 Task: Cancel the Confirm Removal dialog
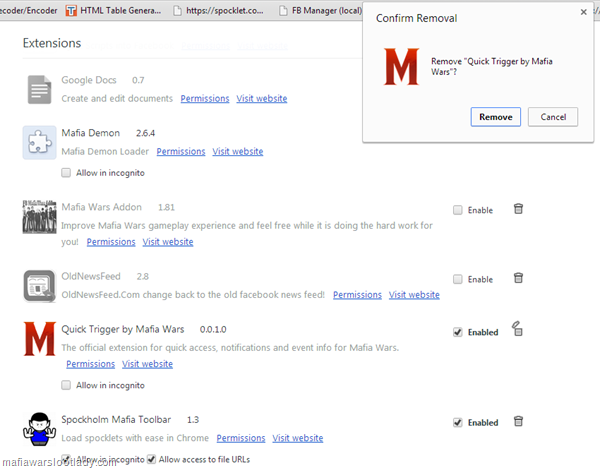pyautogui.click(x=553, y=117)
